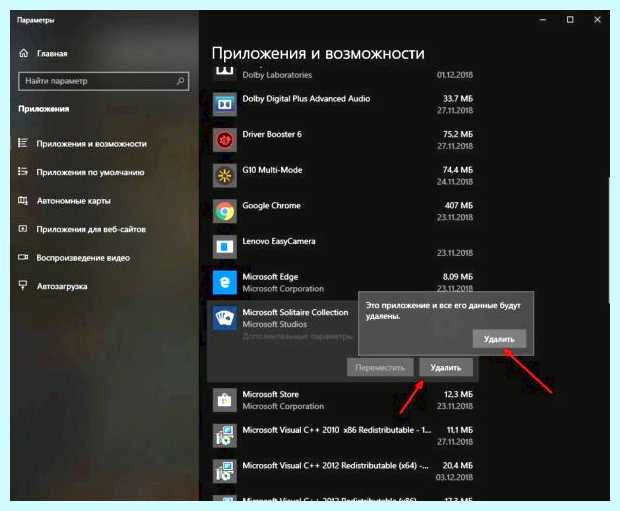Click the 74,4 МБ size value
The image size is (620, 511).
[x=458, y=170]
